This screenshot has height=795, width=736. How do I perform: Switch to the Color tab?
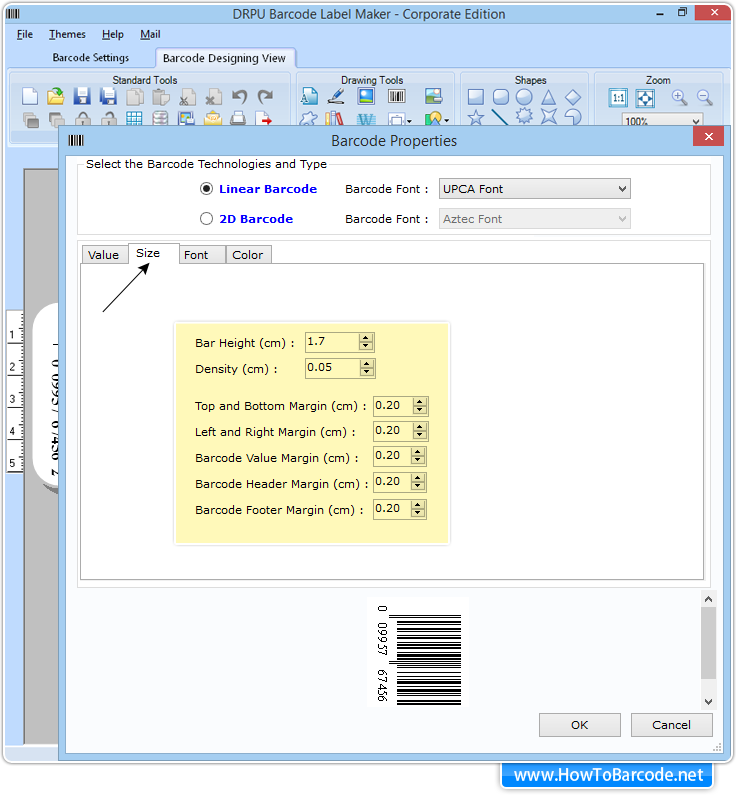(x=248, y=255)
